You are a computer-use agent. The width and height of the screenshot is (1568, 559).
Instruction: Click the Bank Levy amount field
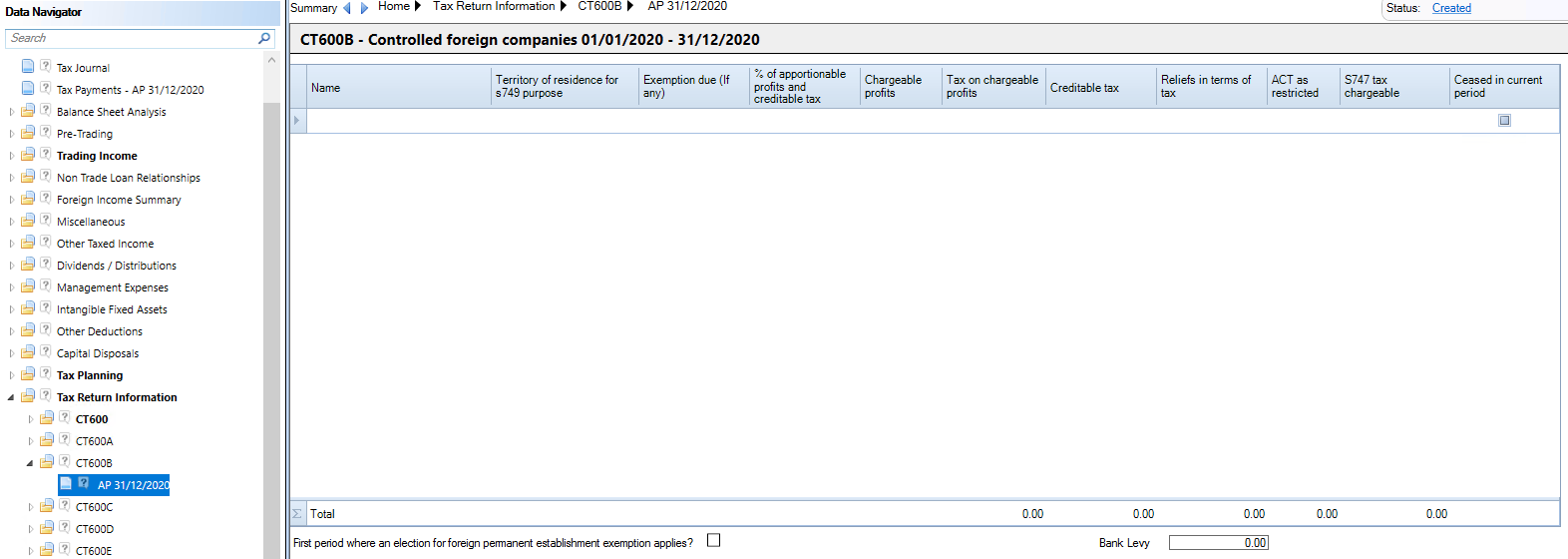pyautogui.click(x=1218, y=543)
